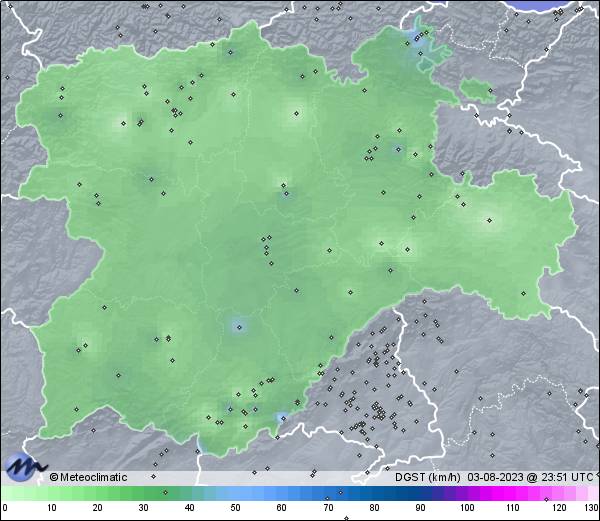Pick the light green color above 10

(52, 493)
